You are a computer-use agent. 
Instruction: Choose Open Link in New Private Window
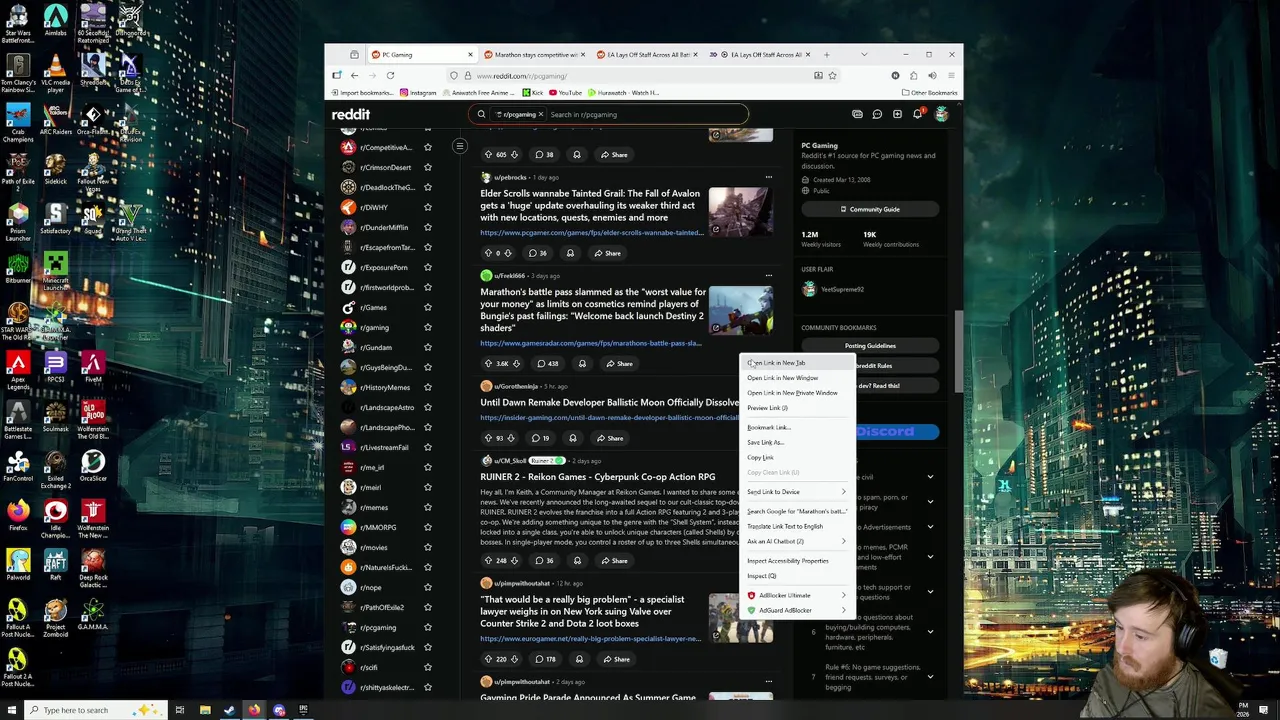pyautogui.click(x=797, y=393)
